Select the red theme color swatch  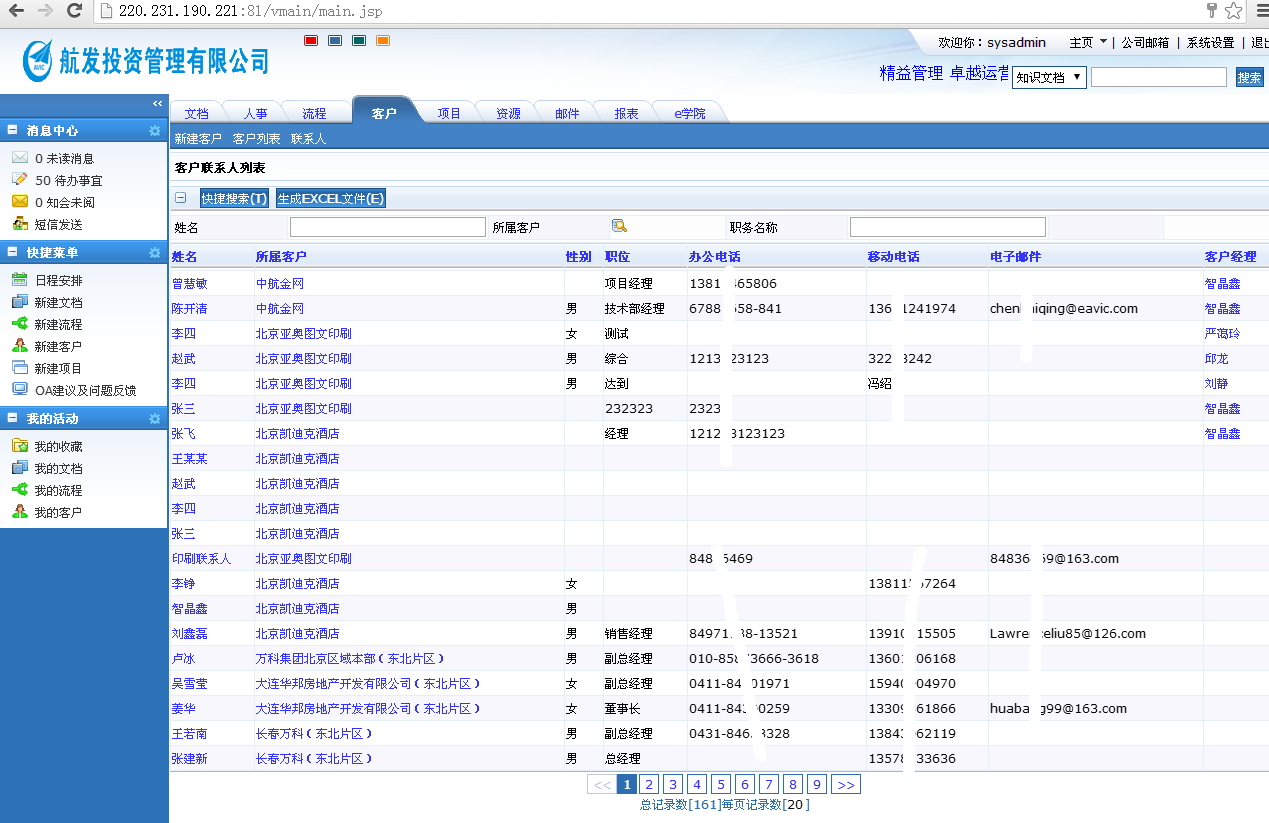coord(310,41)
